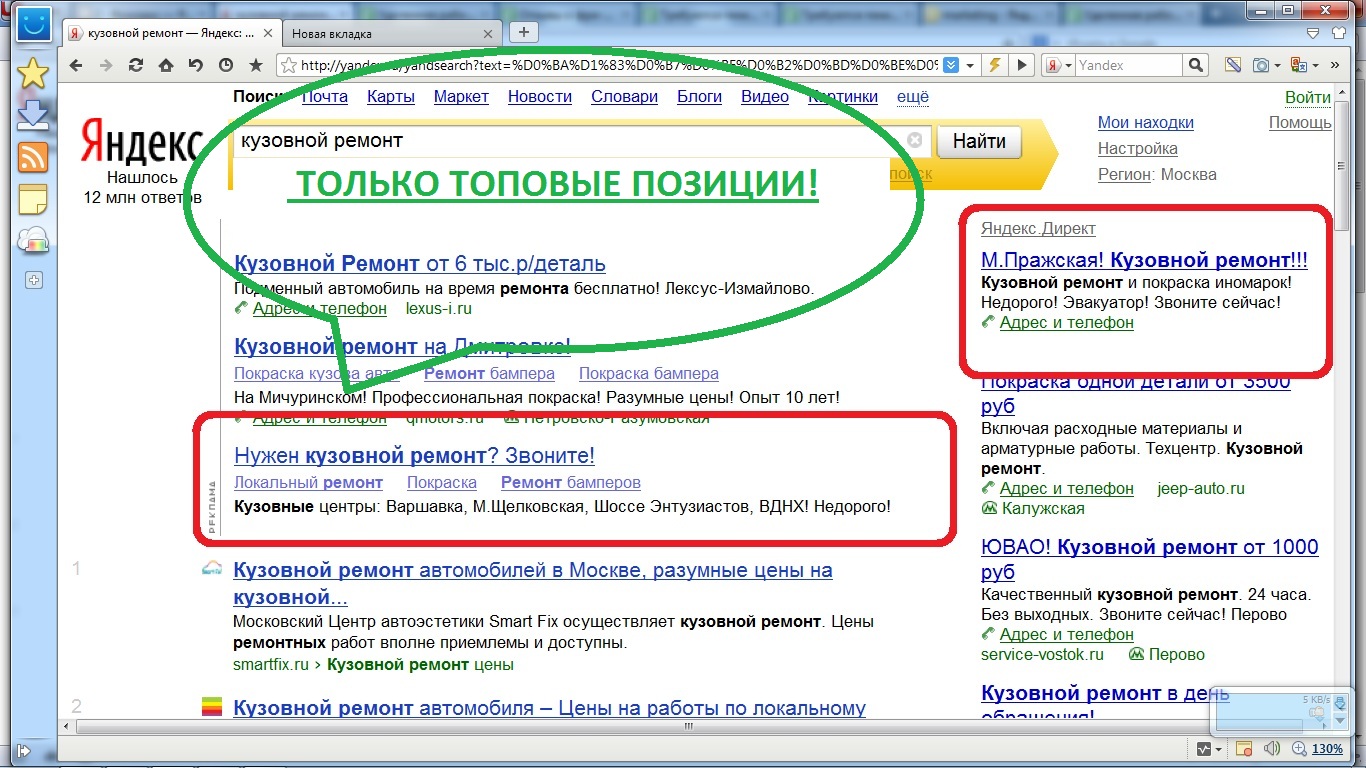
Task: Open ad ЮВАО! Кузовной ремонт от 1000 руб
Action: pyautogui.click(x=1150, y=559)
